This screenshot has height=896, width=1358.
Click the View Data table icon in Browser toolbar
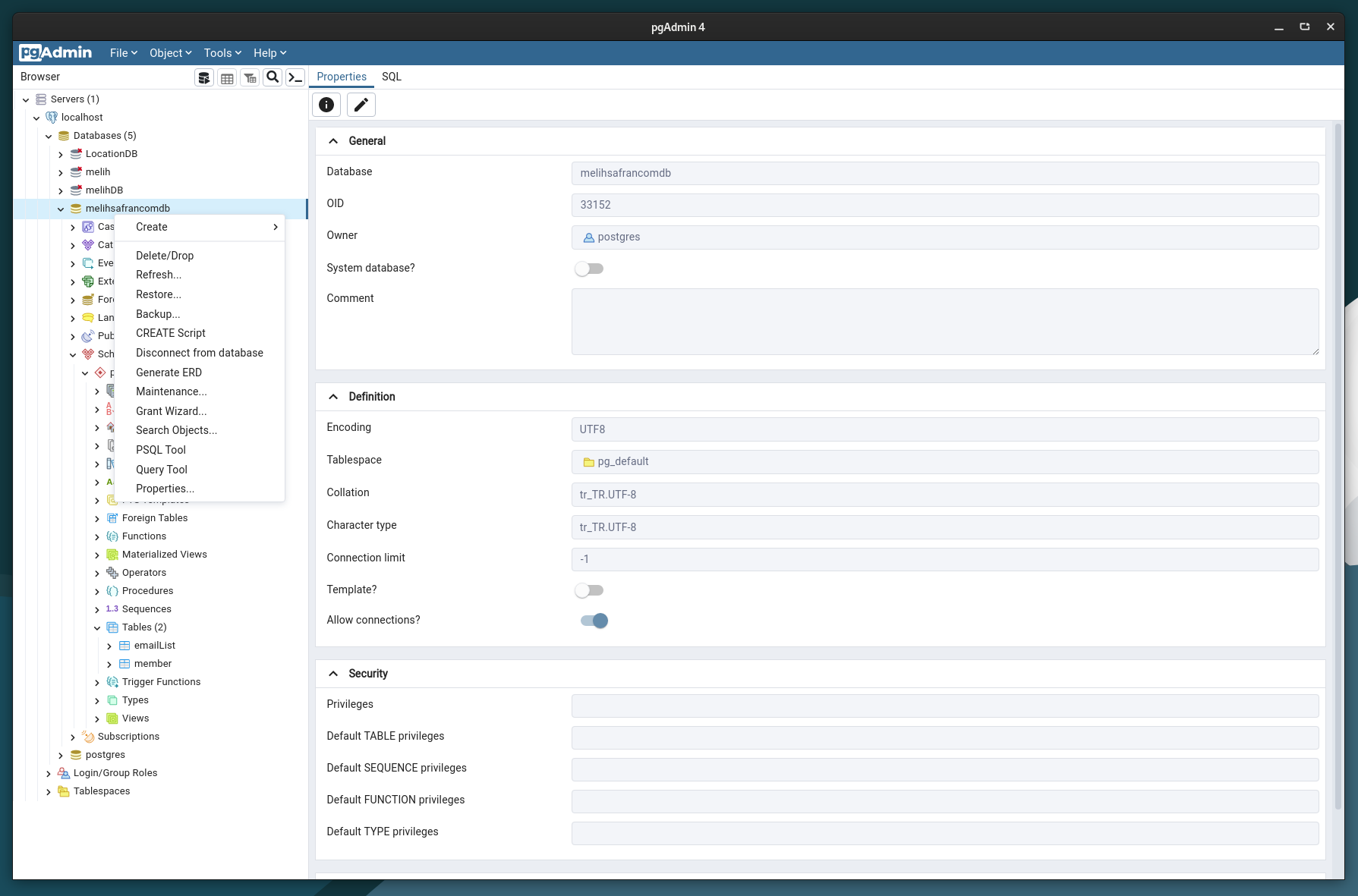pos(227,77)
